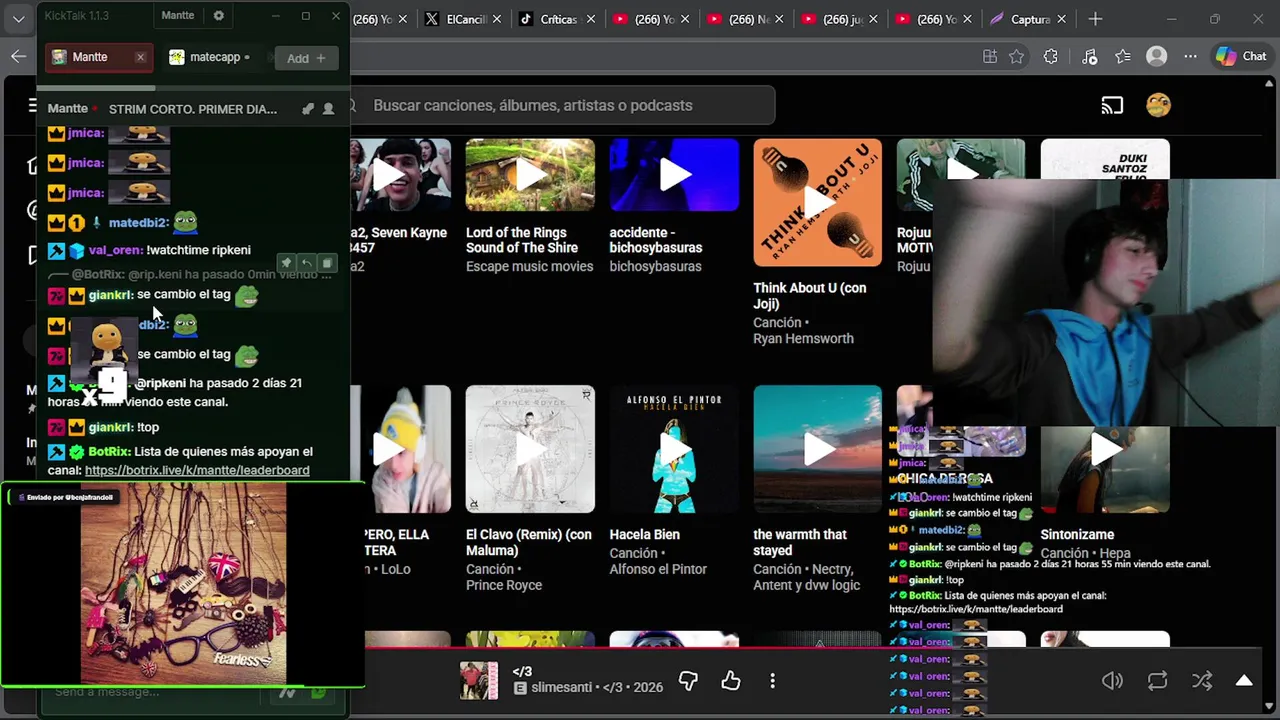Open chatters list icon in KickTalk header

point(328,109)
